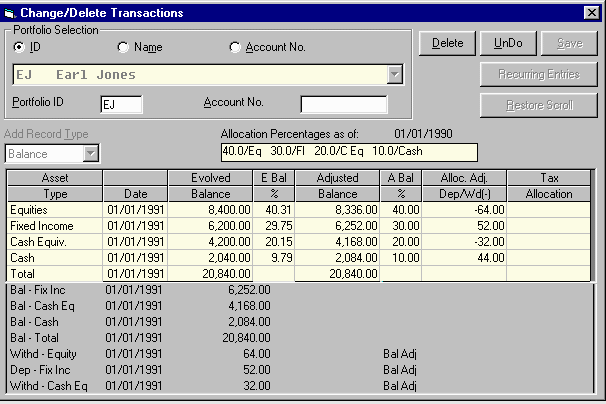This screenshot has height=404, width=606.
Task: Select the ID radio button
Action: (x=19, y=47)
